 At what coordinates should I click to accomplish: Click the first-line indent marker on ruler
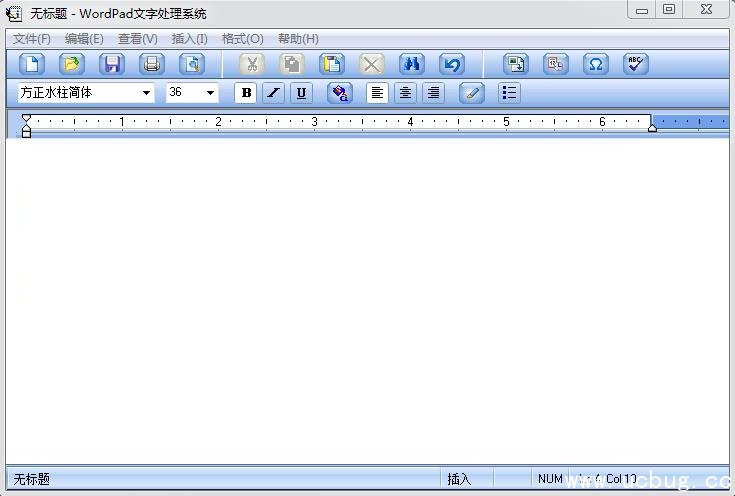26,118
